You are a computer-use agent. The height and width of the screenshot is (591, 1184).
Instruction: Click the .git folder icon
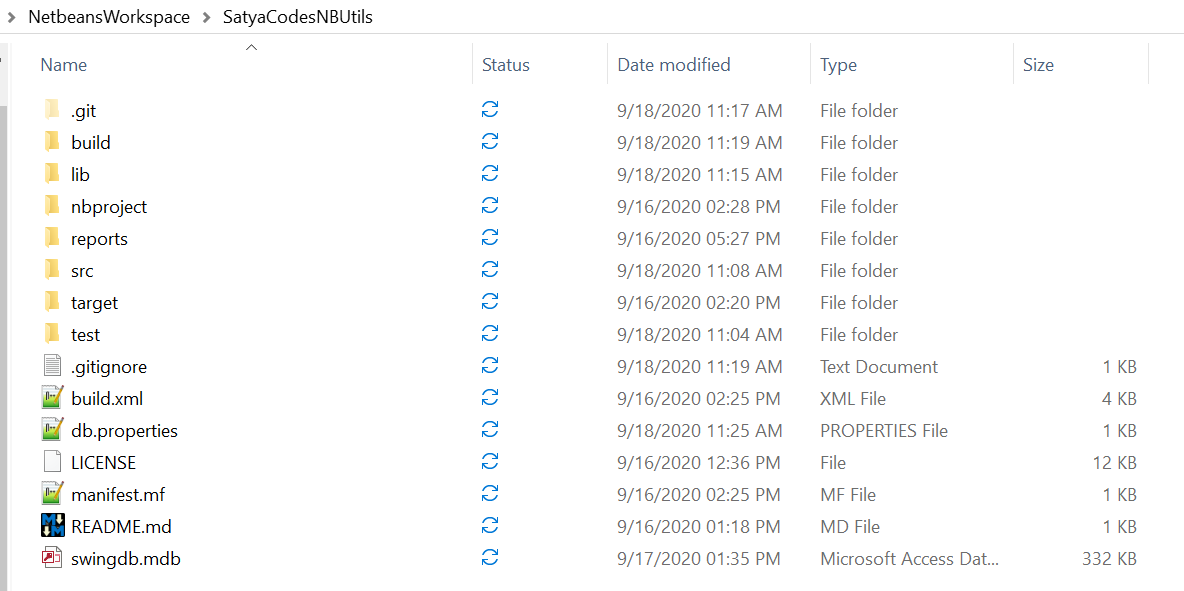52,110
